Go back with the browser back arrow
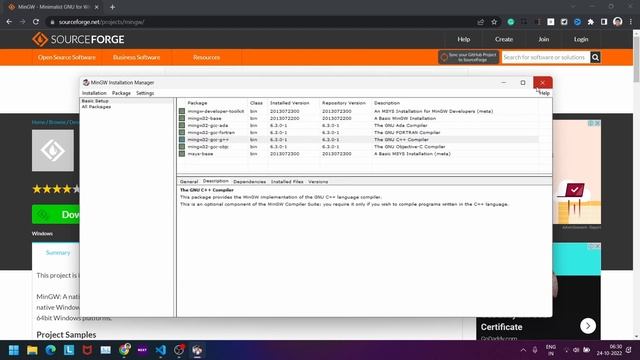The width and height of the screenshot is (640, 360). coord(9,22)
